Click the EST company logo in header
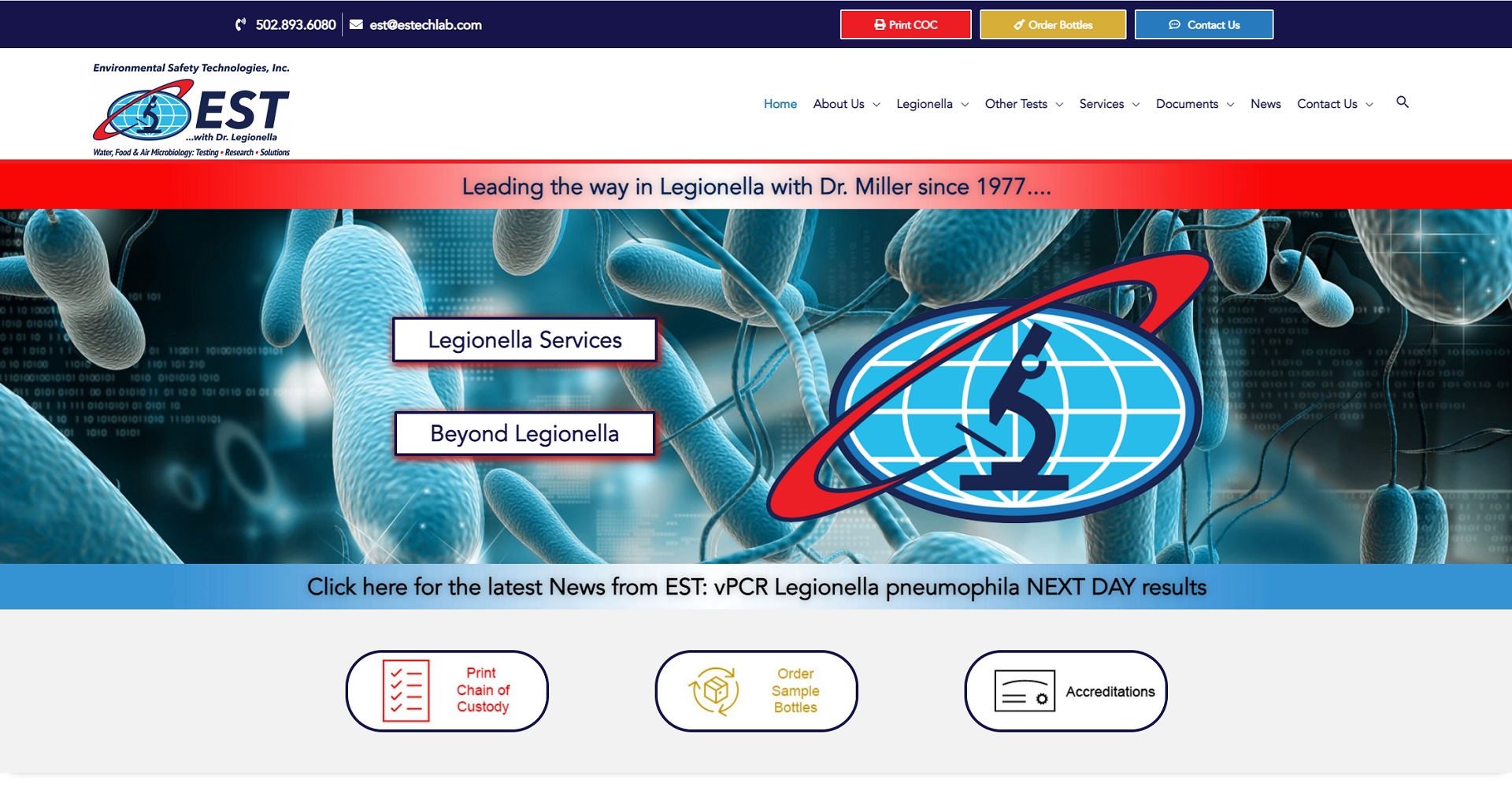This screenshot has height=798, width=1512. (191, 109)
